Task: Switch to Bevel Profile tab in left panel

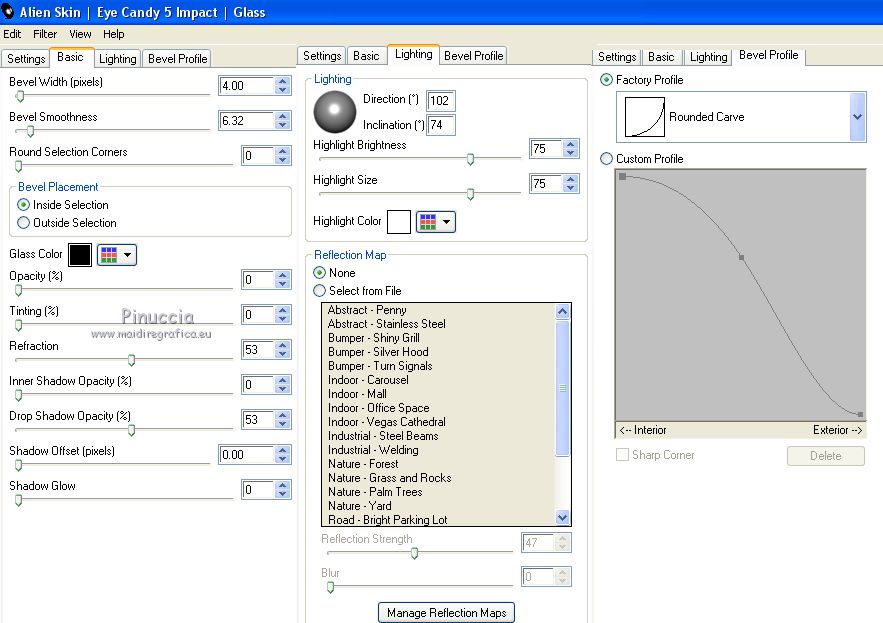Action: [x=177, y=59]
